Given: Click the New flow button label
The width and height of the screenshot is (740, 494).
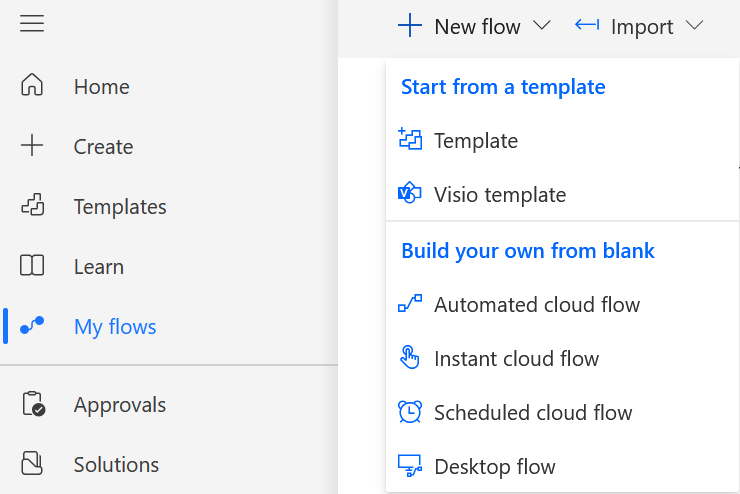Looking at the screenshot, I should pyautogui.click(x=477, y=26).
